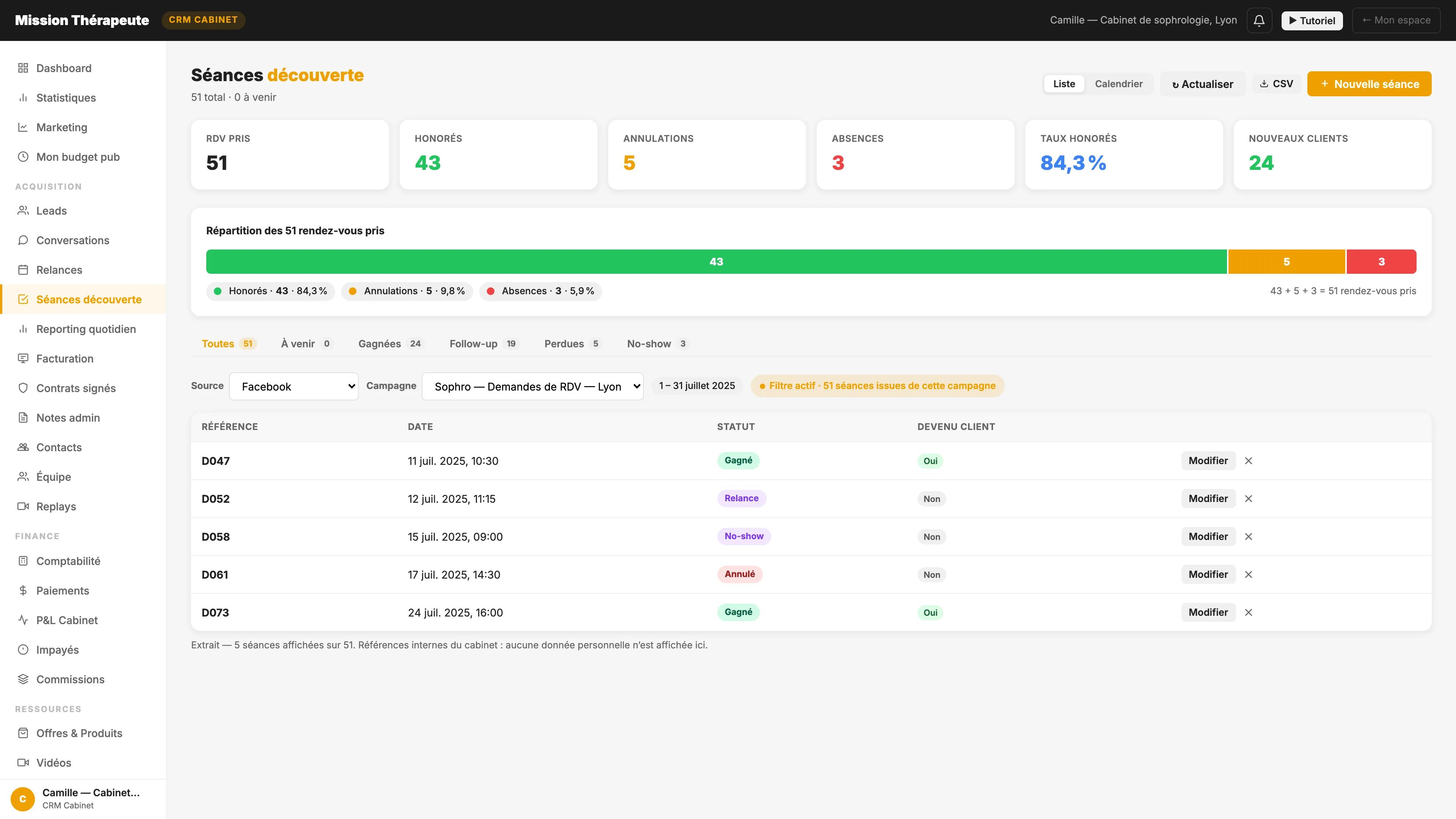
Task: Click the Honorés legend chip
Action: (271, 291)
